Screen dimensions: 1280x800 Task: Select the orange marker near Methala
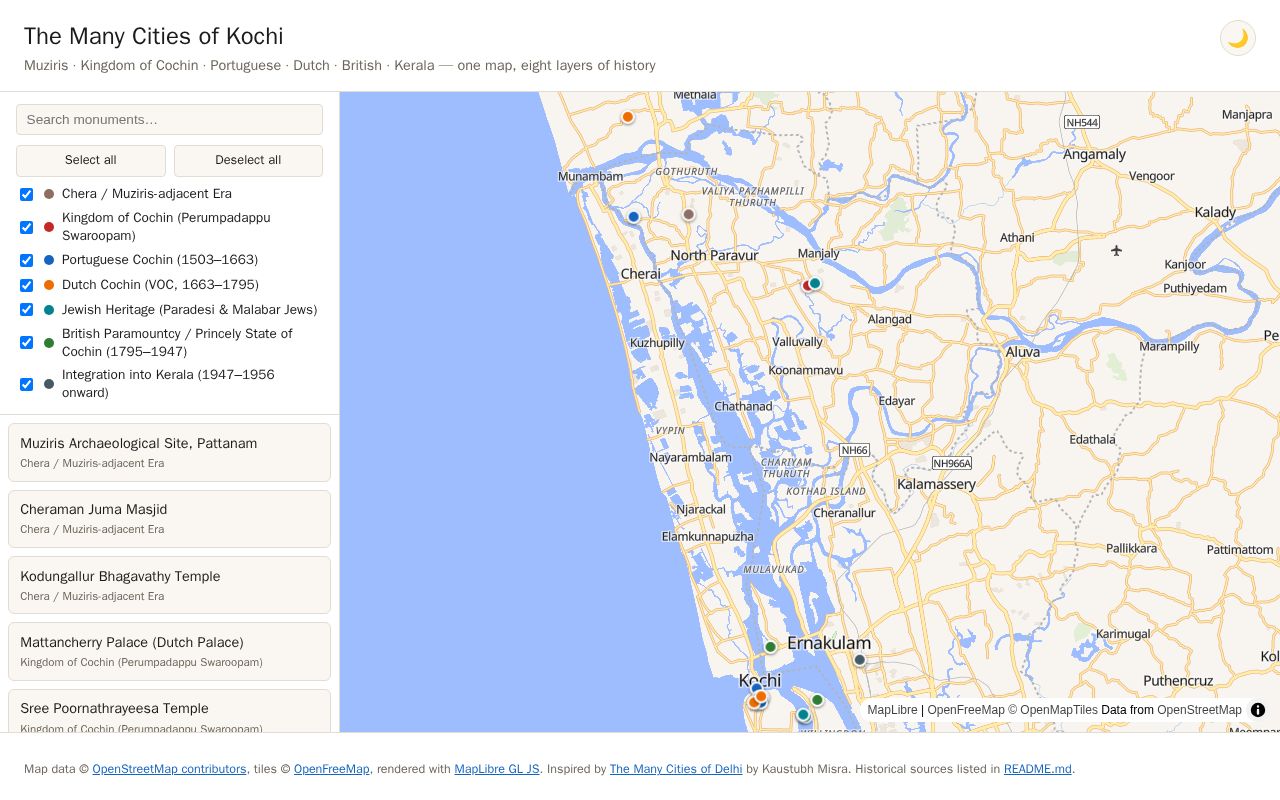point(628,117)
